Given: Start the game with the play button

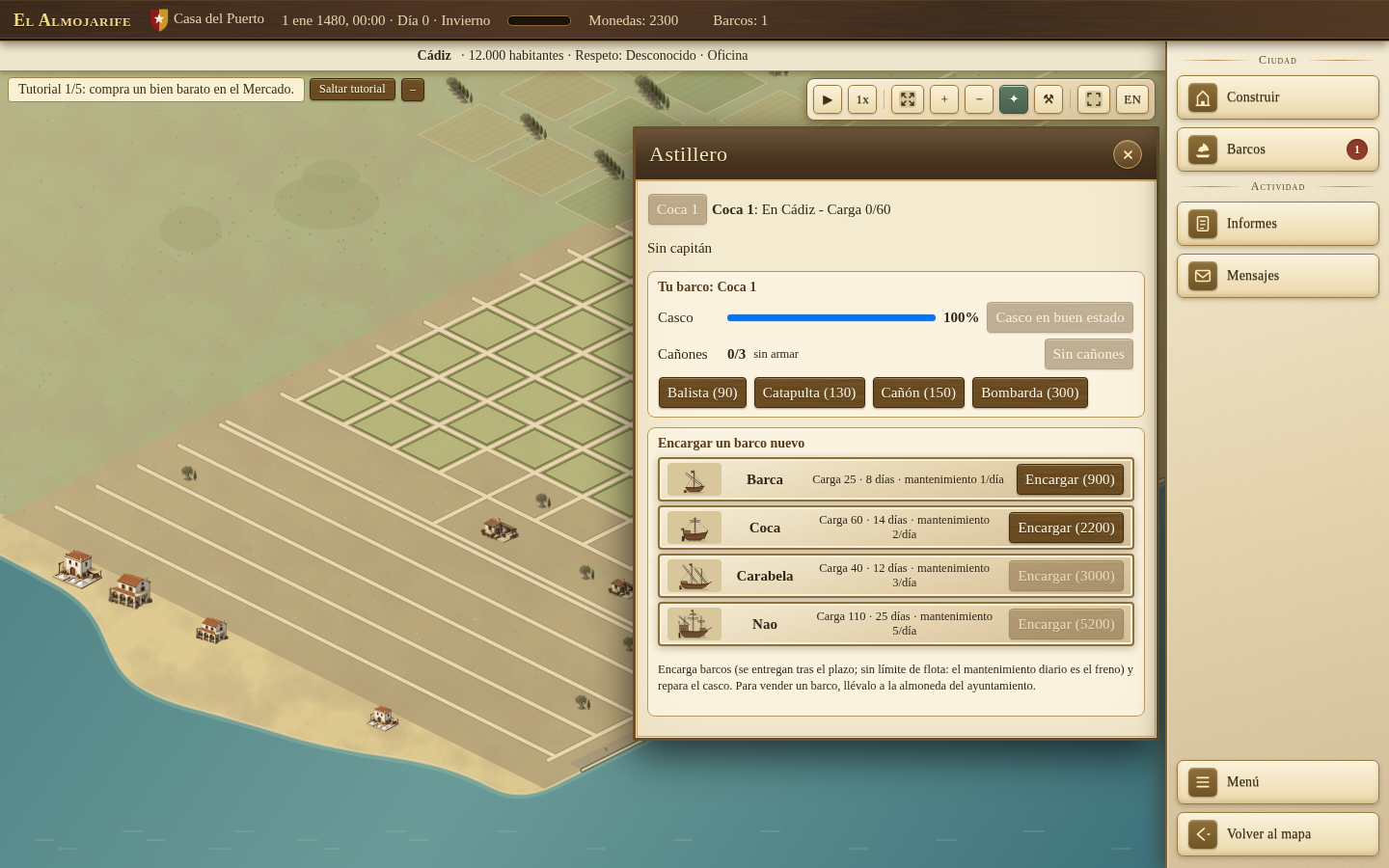Looking at the screenshot, I should 828,99.
